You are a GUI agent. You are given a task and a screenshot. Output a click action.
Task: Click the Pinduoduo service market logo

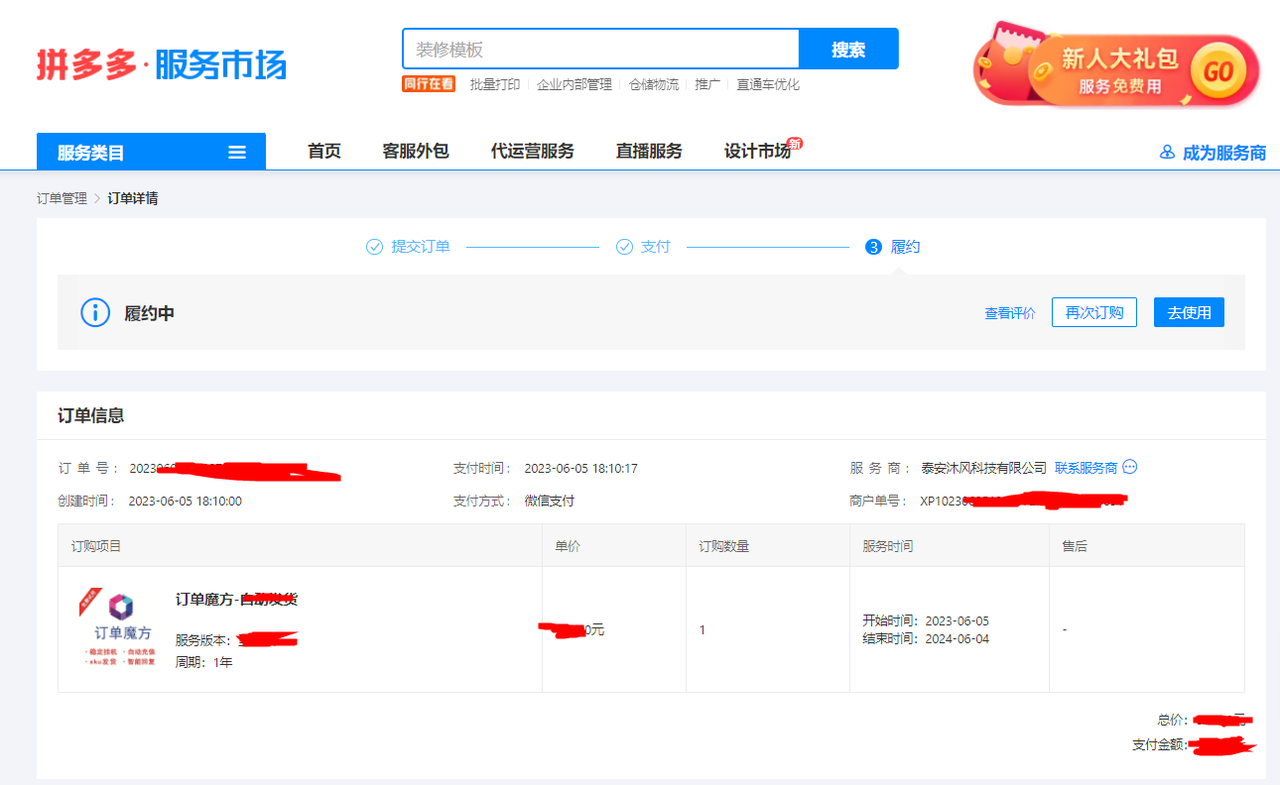(162, 64)
